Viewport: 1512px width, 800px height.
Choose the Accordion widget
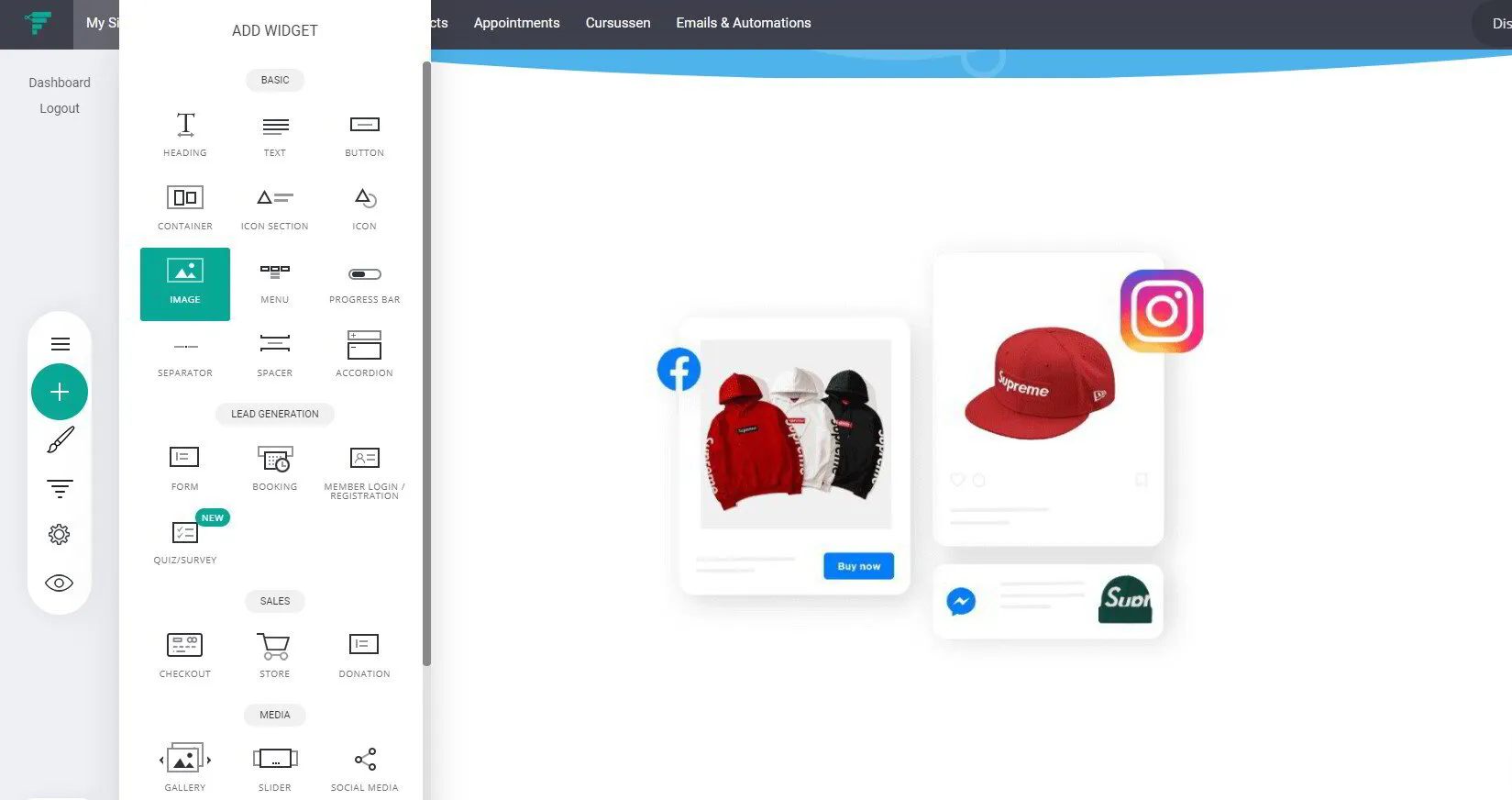[x=365, y=354]
